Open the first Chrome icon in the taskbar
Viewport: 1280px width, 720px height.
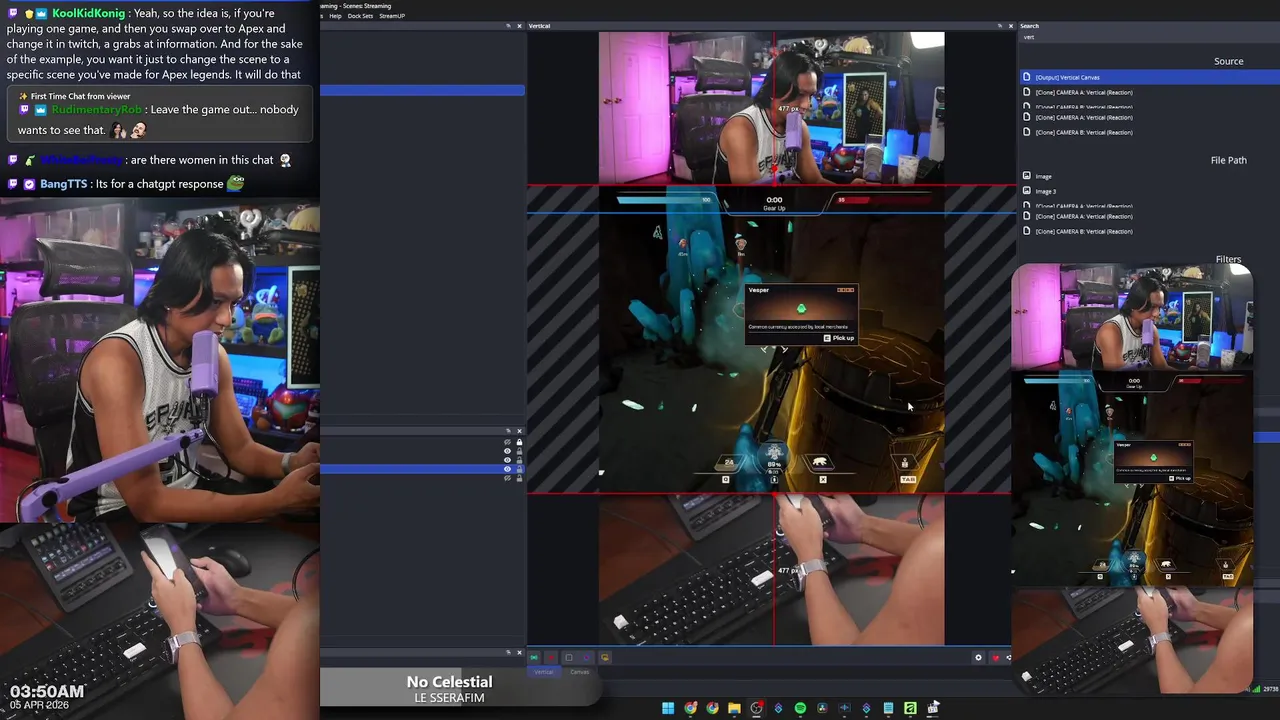[690, 708]
